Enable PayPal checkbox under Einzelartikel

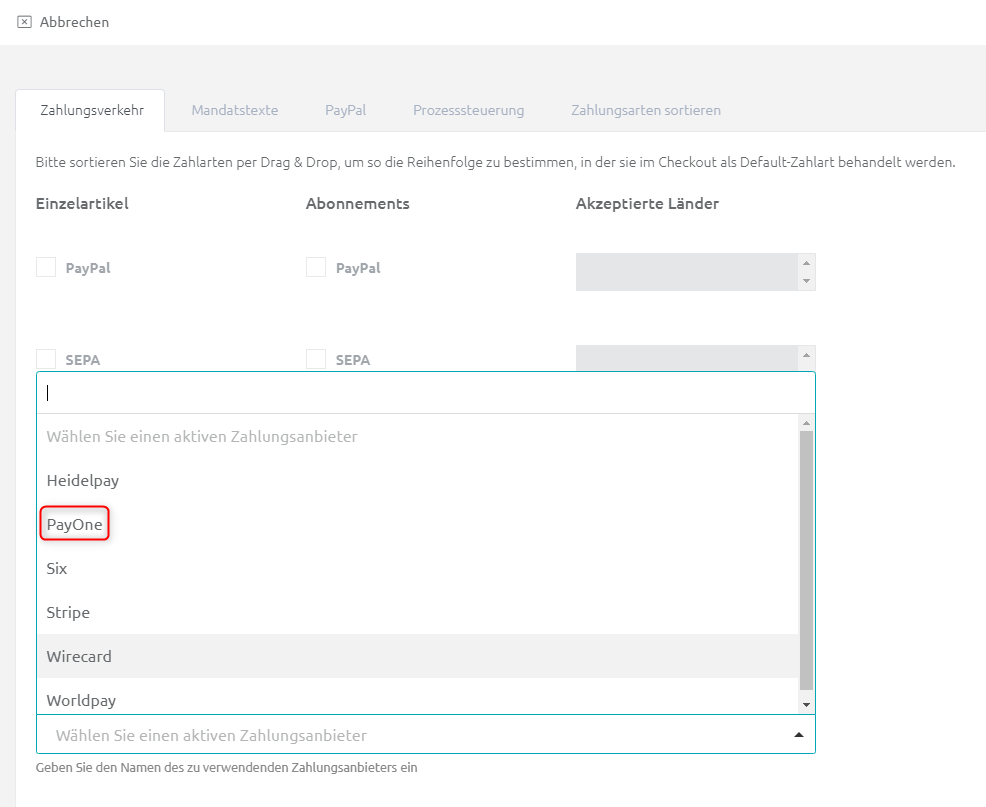click(46, 268)
